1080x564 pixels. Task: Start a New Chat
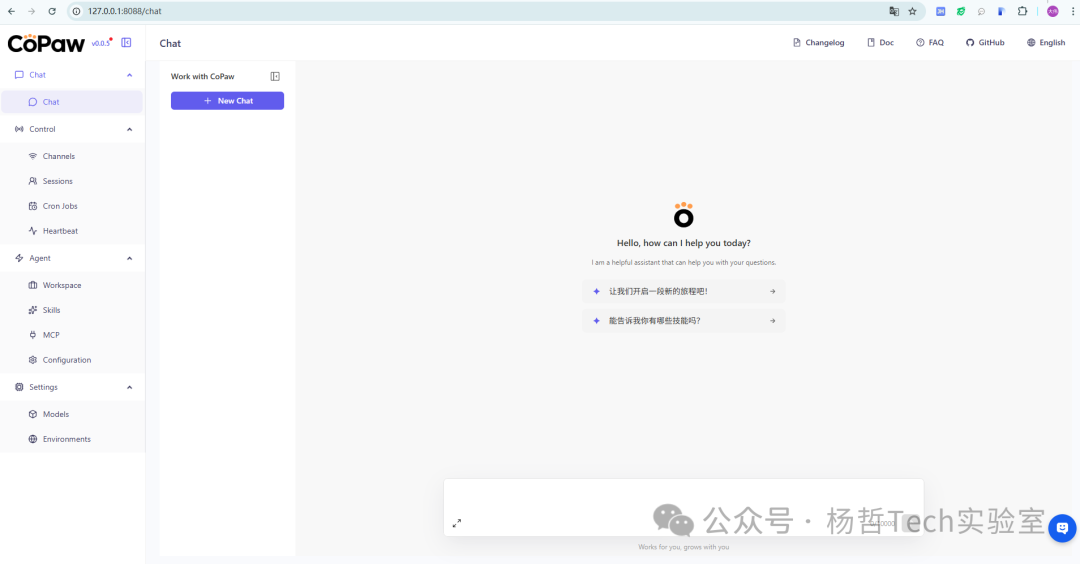coord(227,101)
